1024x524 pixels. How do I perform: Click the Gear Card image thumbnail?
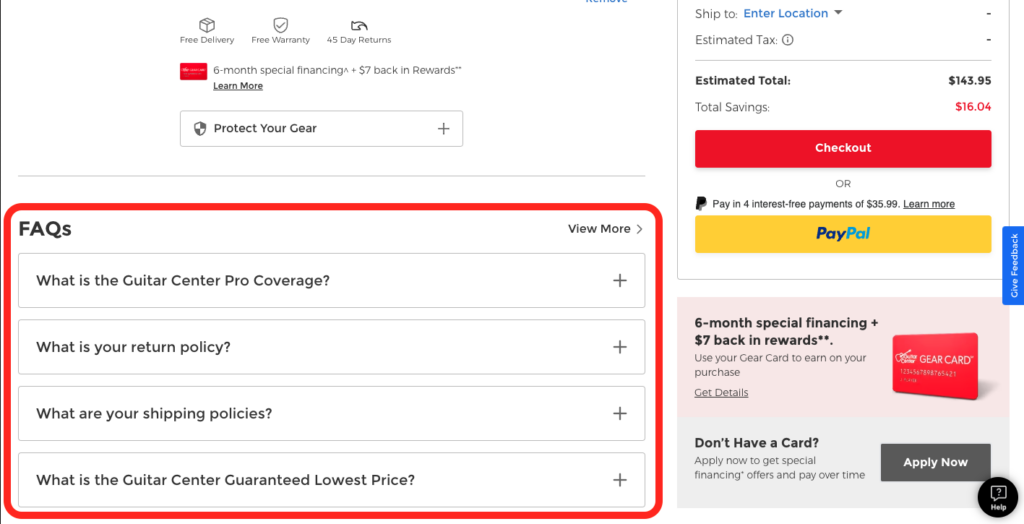935,366
